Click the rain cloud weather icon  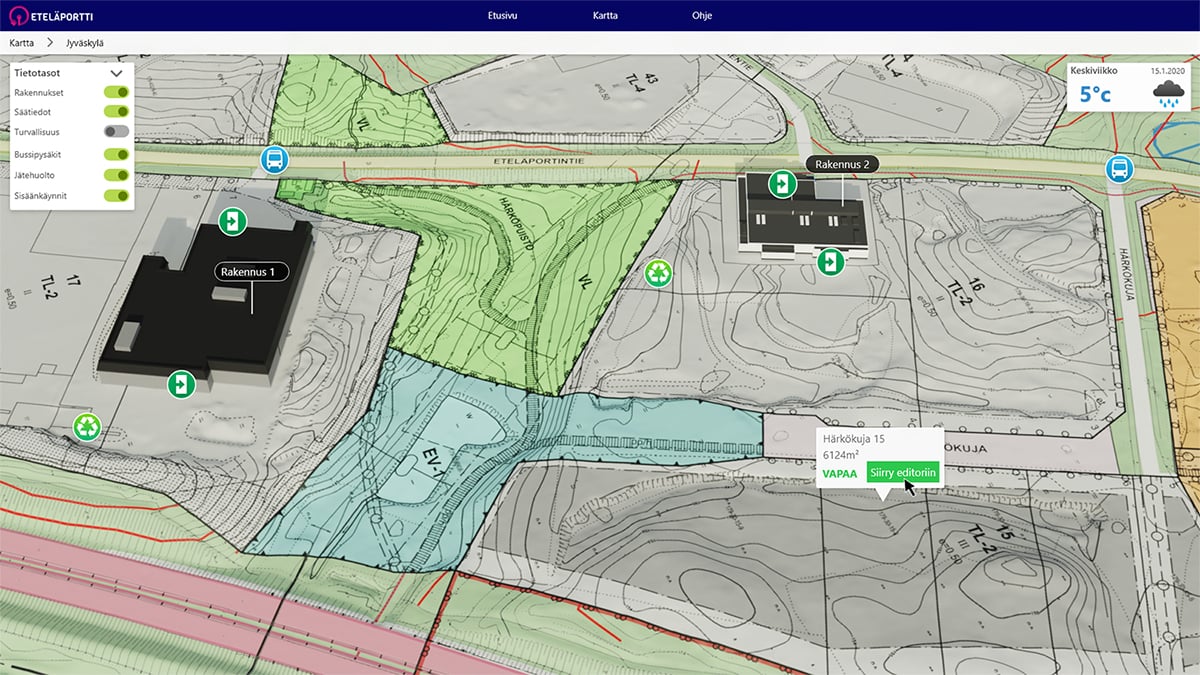coord(1169,94)
